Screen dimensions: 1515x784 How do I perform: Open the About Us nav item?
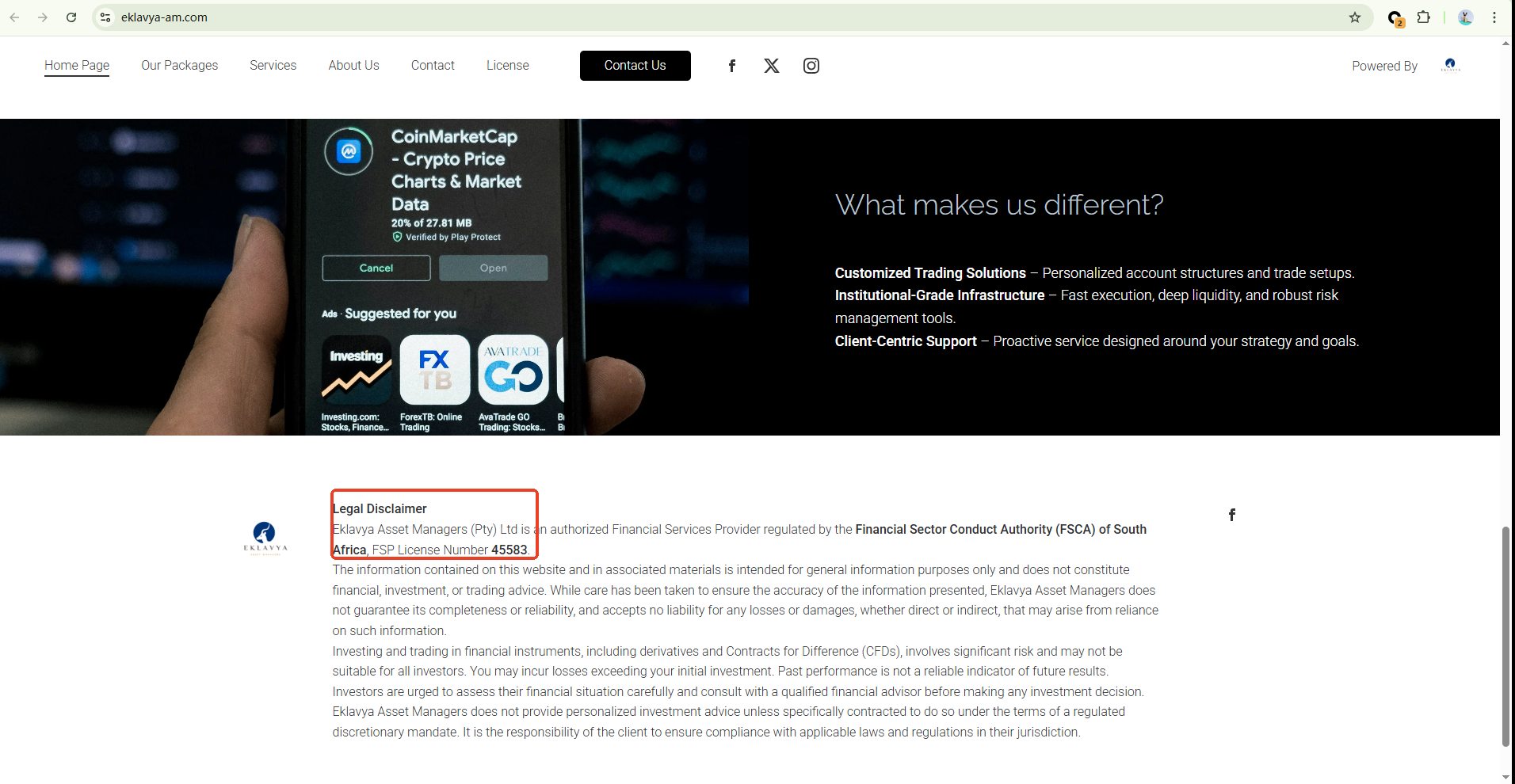(354, 66)
